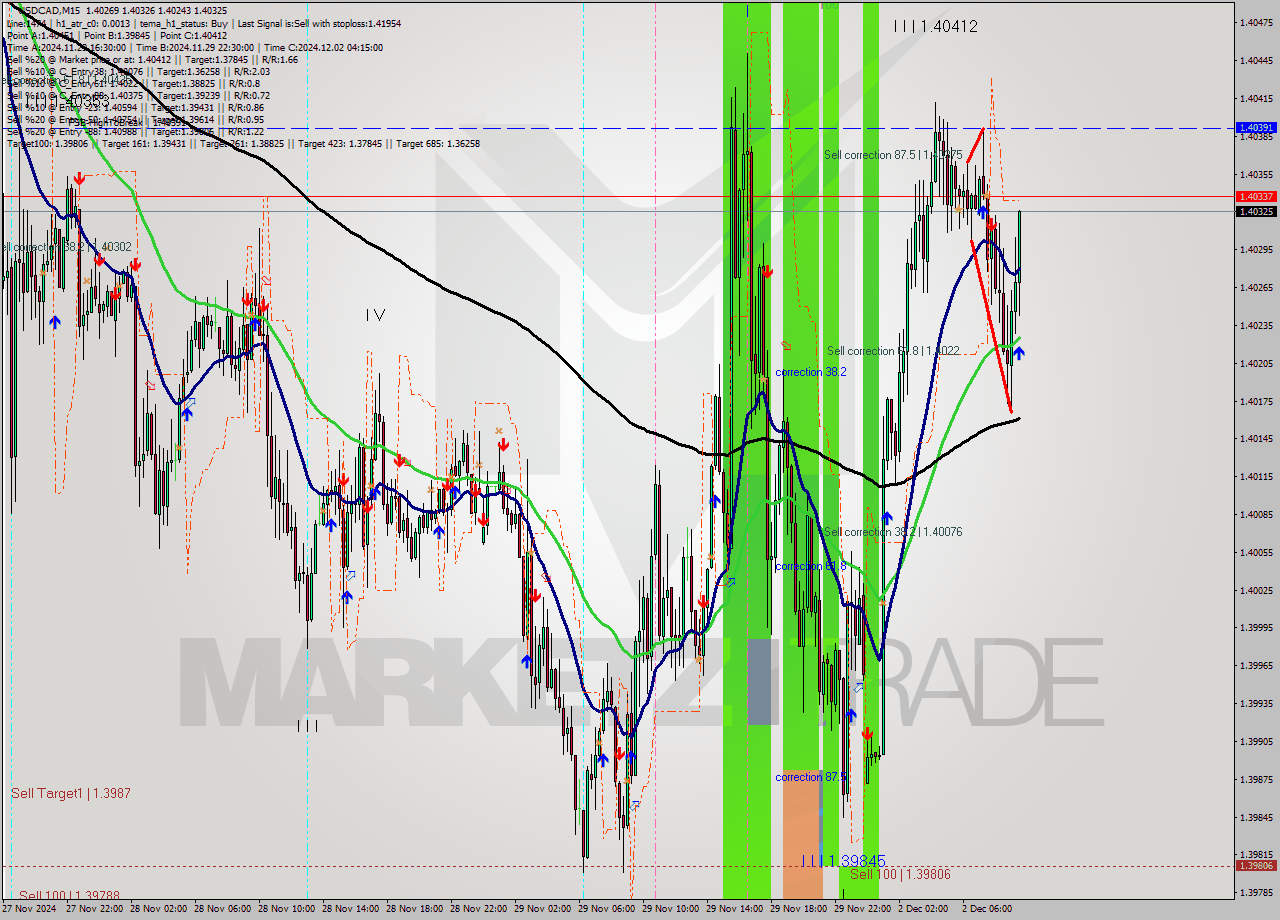This screenshot has width=1280, height=920.
Task: Click price axis value 1.39965
Action: click(1256, 665)
